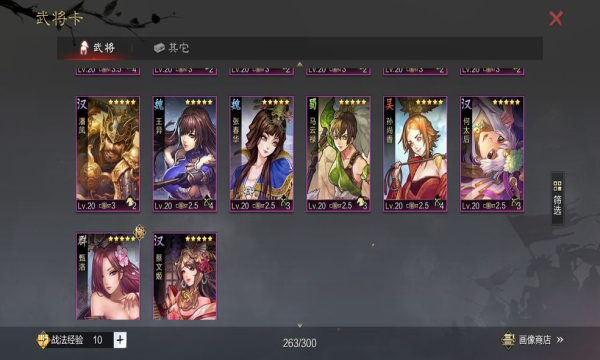Screen dimensions: 600x360
Task: Click the up arrow above the card list
Action: (300, 64)
